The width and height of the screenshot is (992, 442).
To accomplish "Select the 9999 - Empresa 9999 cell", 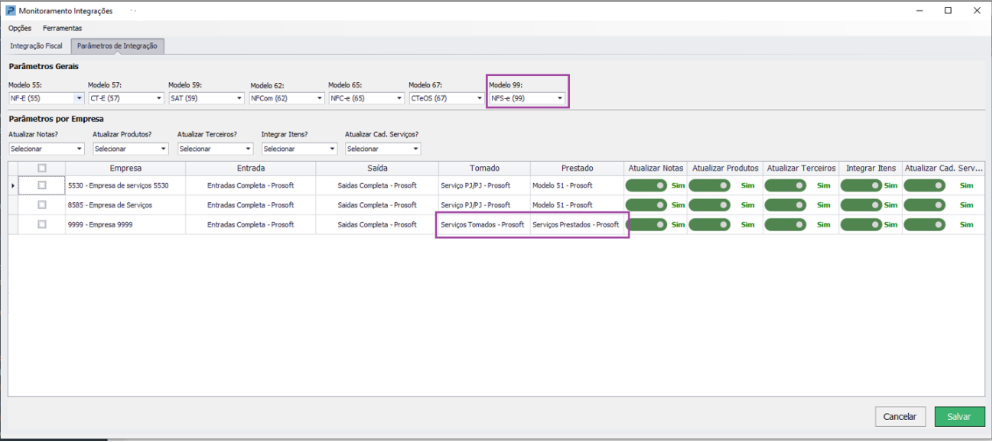I will [x=125, y=224].
